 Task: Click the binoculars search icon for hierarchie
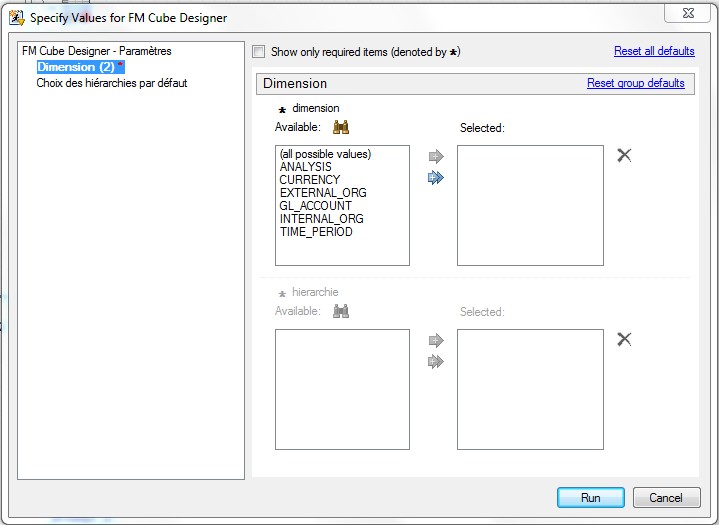[341, 311]
